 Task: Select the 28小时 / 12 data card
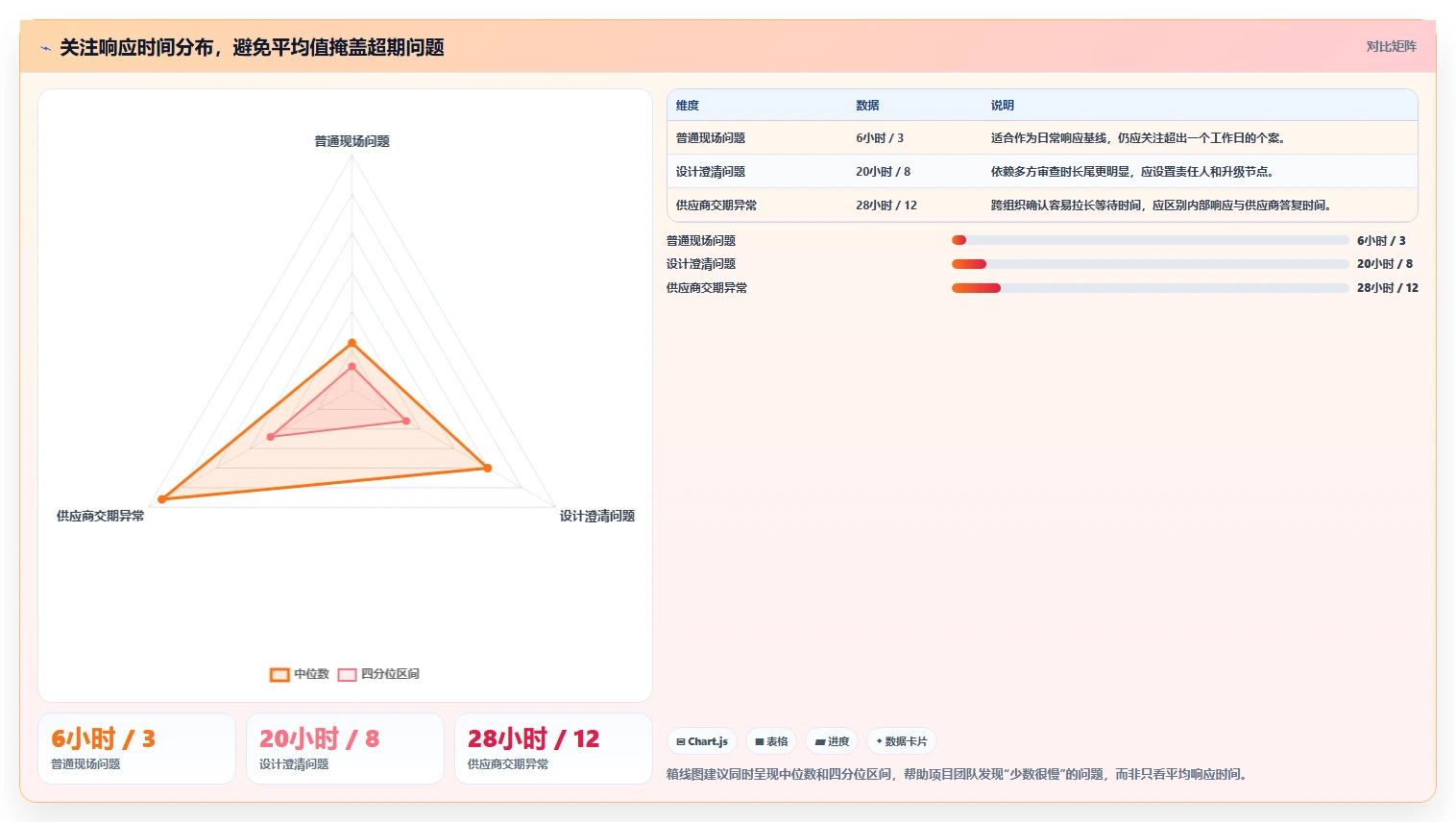pyautogui.click(x=553, y=749)
